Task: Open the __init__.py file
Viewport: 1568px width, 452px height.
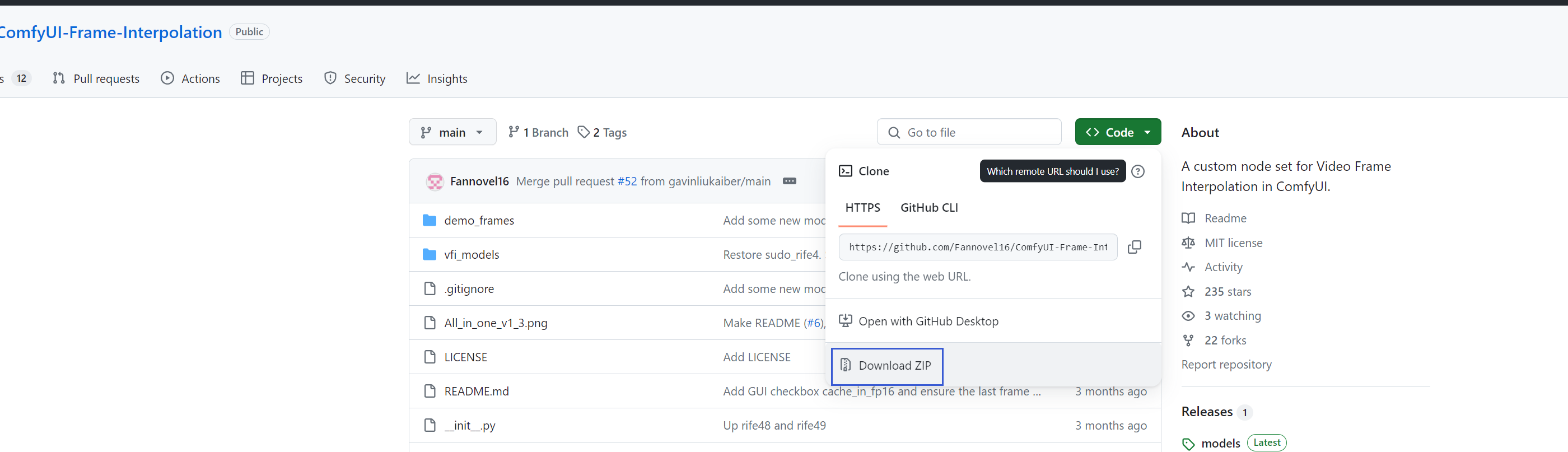Action: coord(470,425)
